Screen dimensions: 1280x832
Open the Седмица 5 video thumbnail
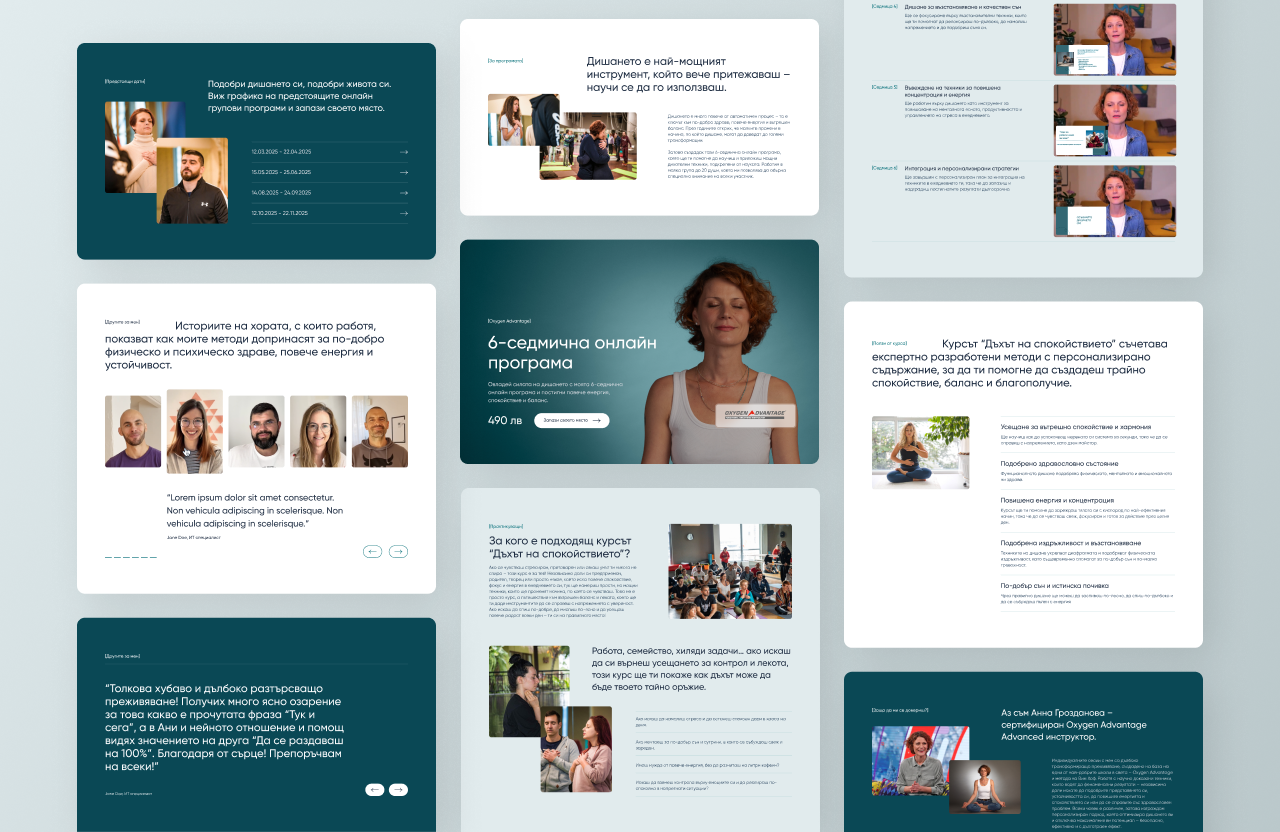click(x=1114, y=120)
